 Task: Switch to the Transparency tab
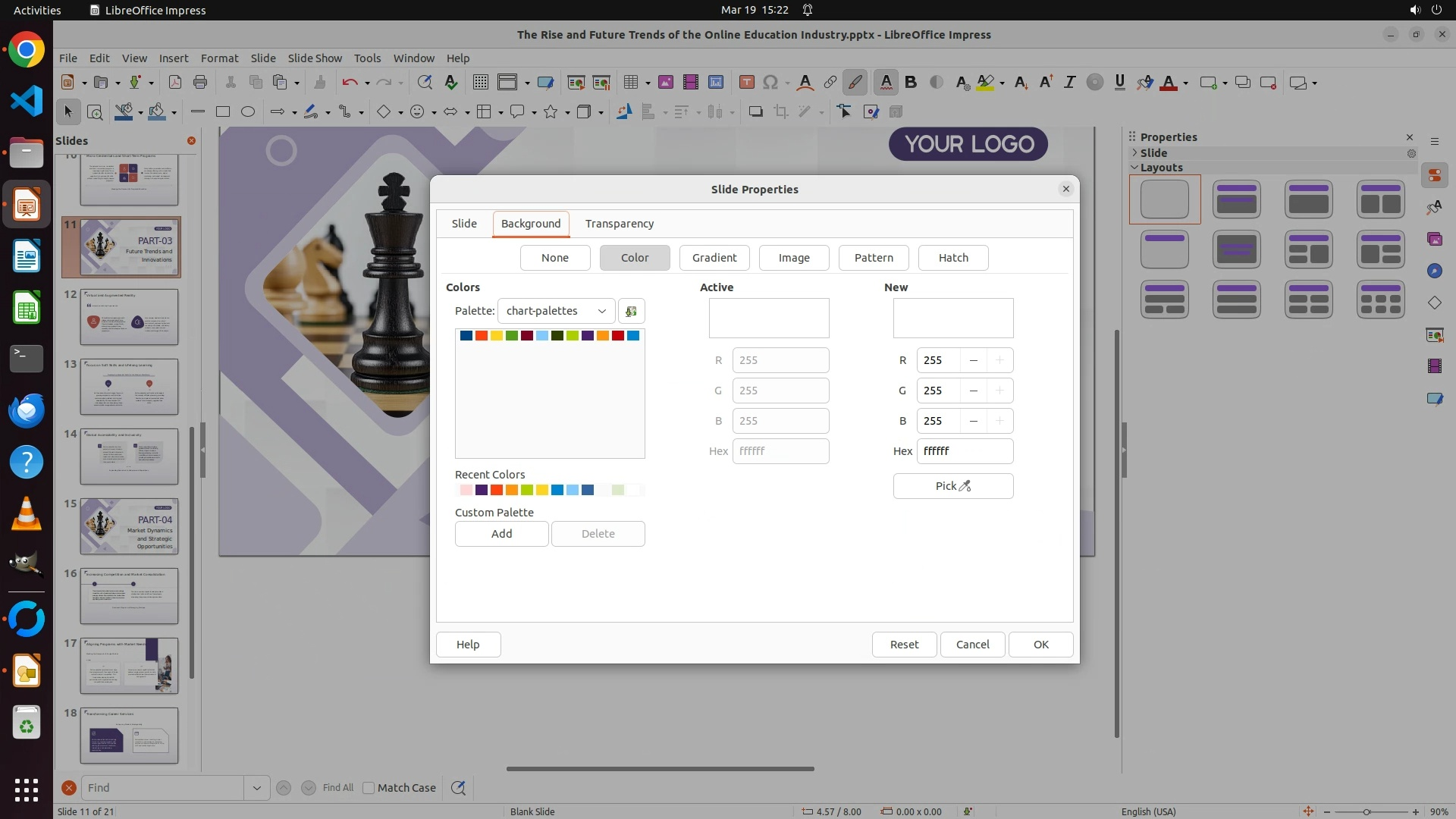point(619,224)
